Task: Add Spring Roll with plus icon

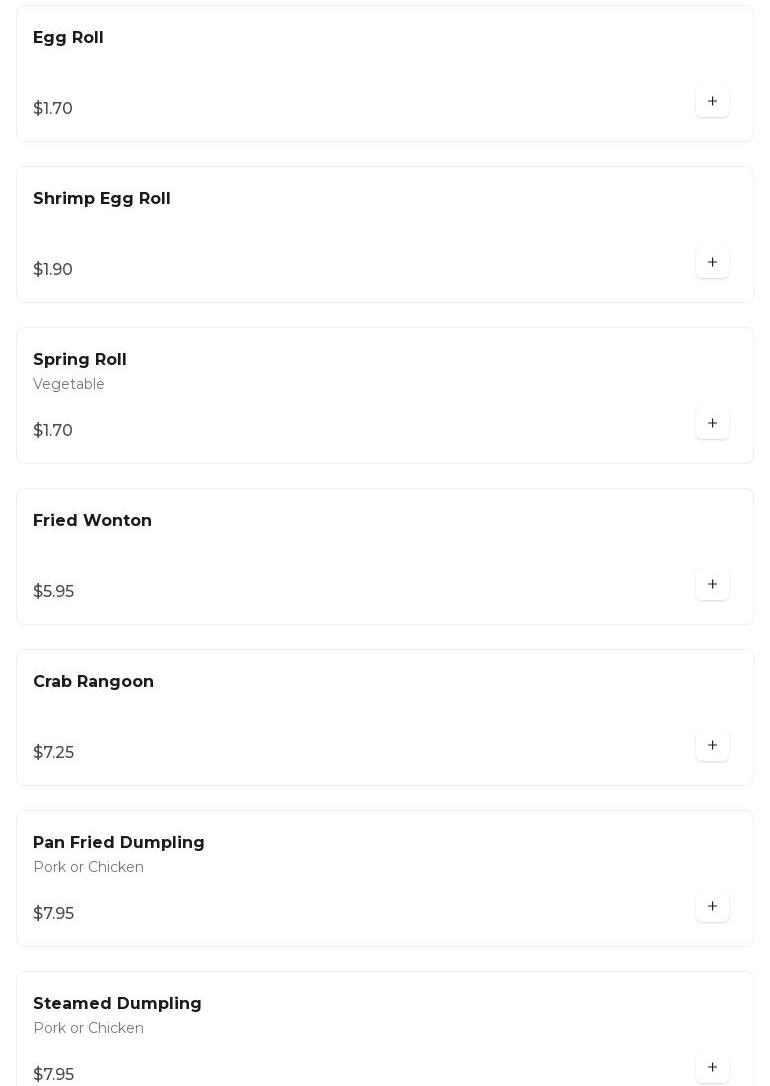Action: (x=712, y=423)
